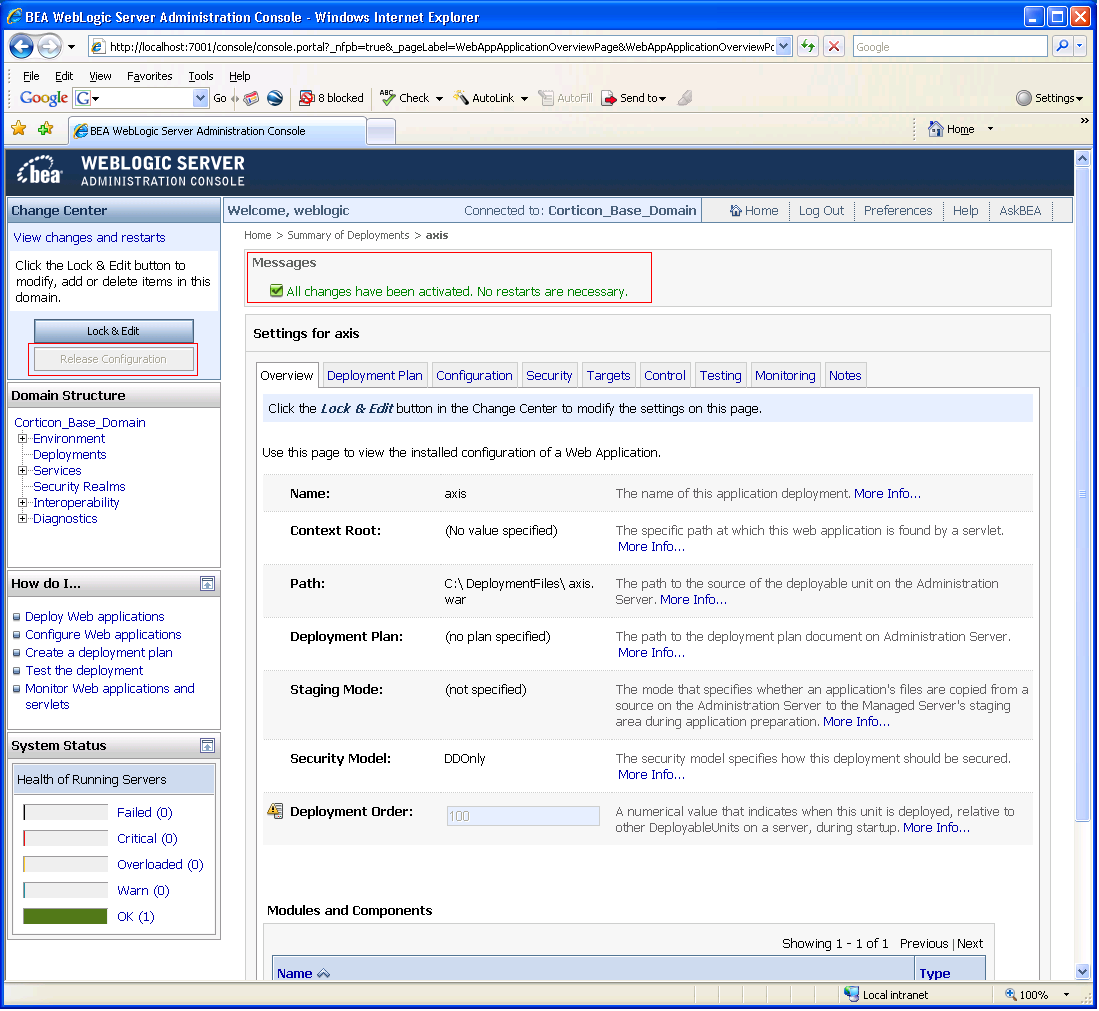Minimize the How do I panel

(207, 584)
